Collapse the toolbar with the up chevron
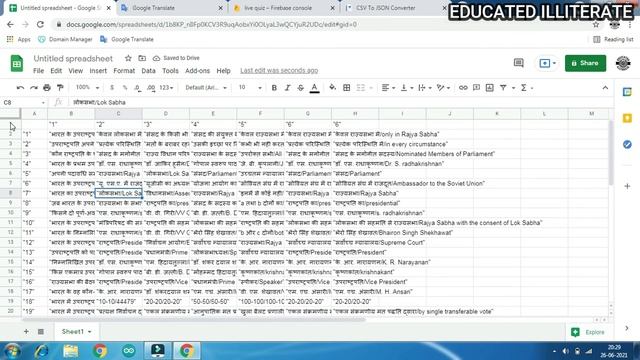The image size is (640, 360). tap(605, 88)
